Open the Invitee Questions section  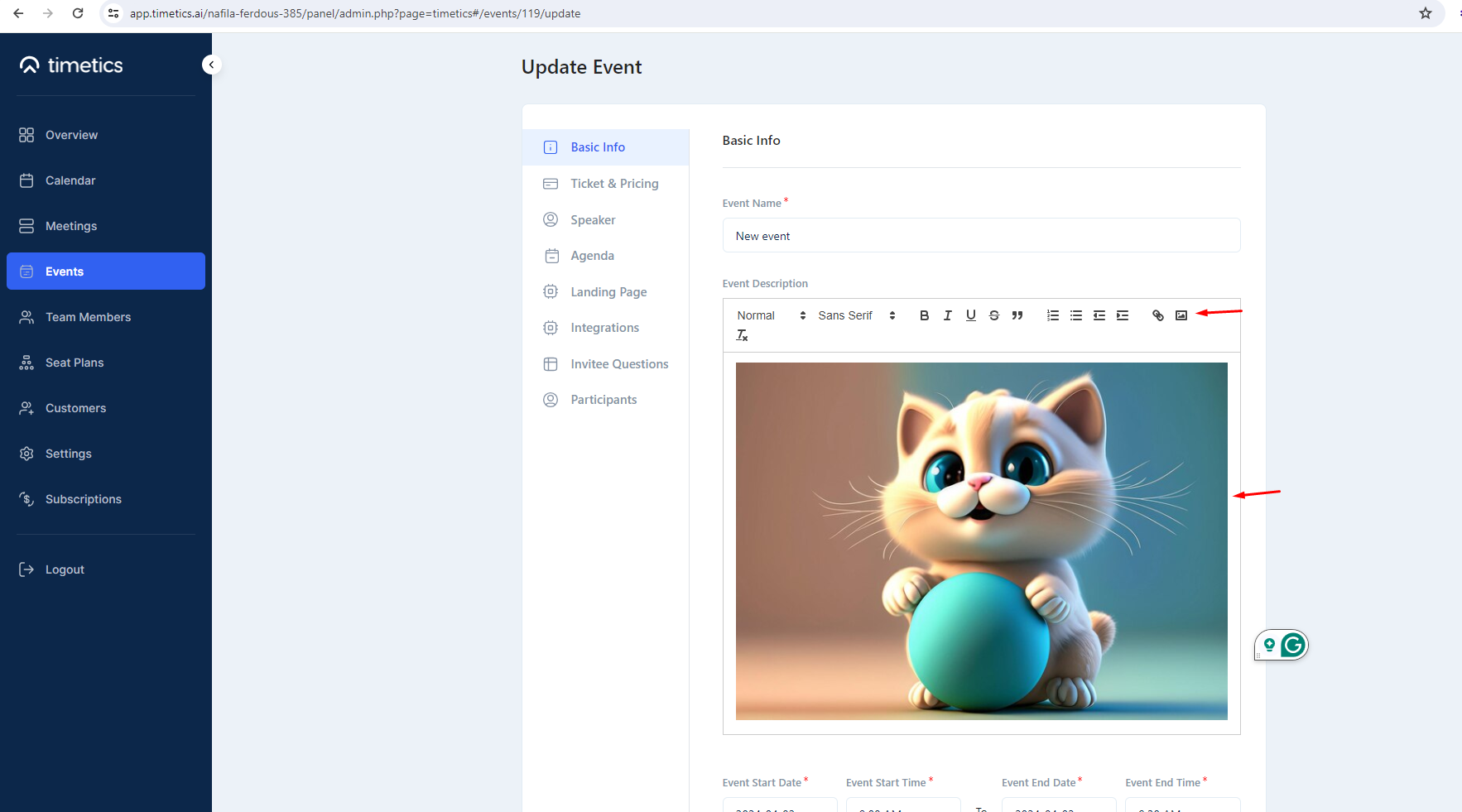pyautogui.click(x=619, y=363)
